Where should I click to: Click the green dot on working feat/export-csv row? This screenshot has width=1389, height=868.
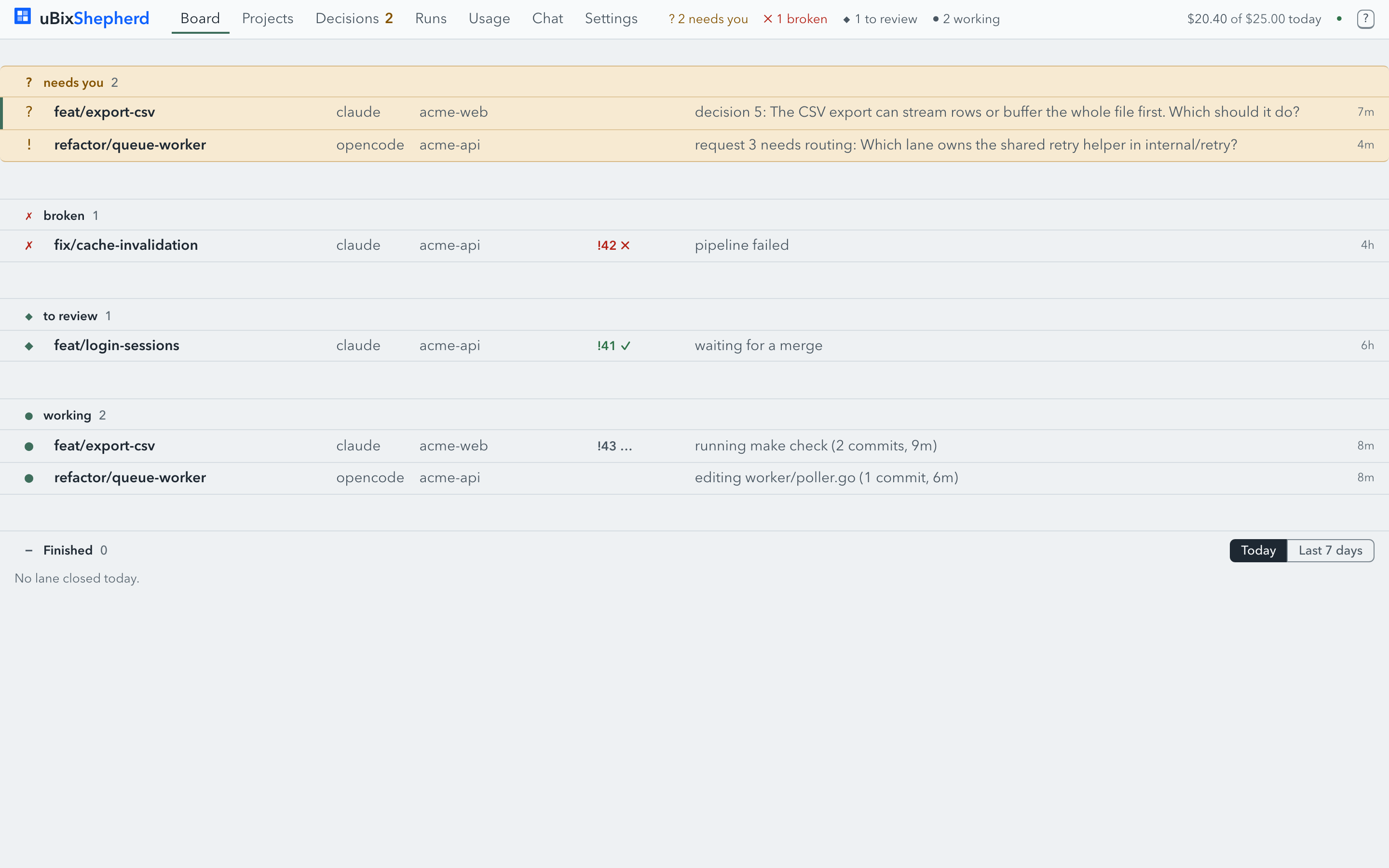click(29, 447)
